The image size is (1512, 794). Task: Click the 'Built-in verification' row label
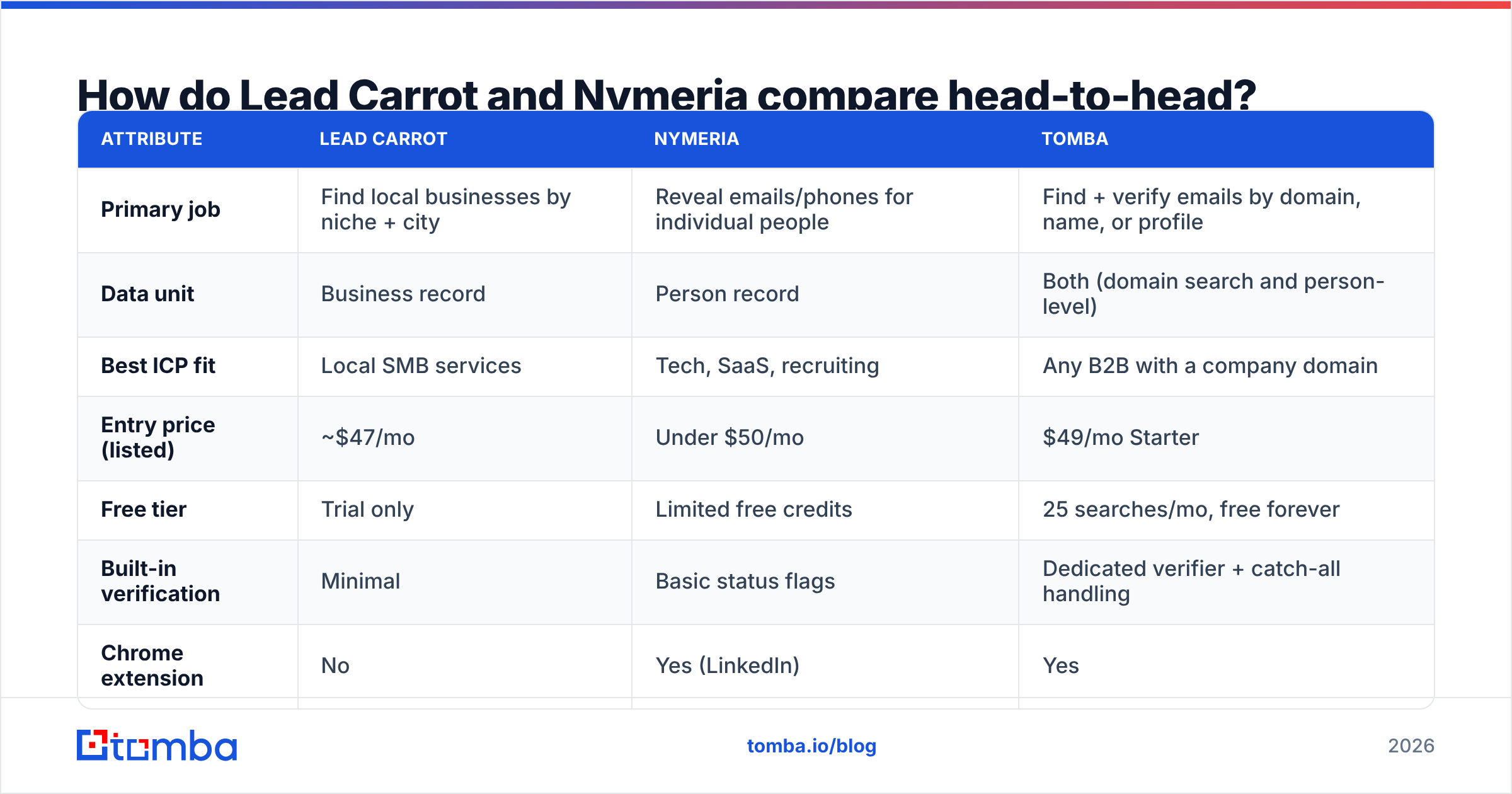[x=161, y=581]
